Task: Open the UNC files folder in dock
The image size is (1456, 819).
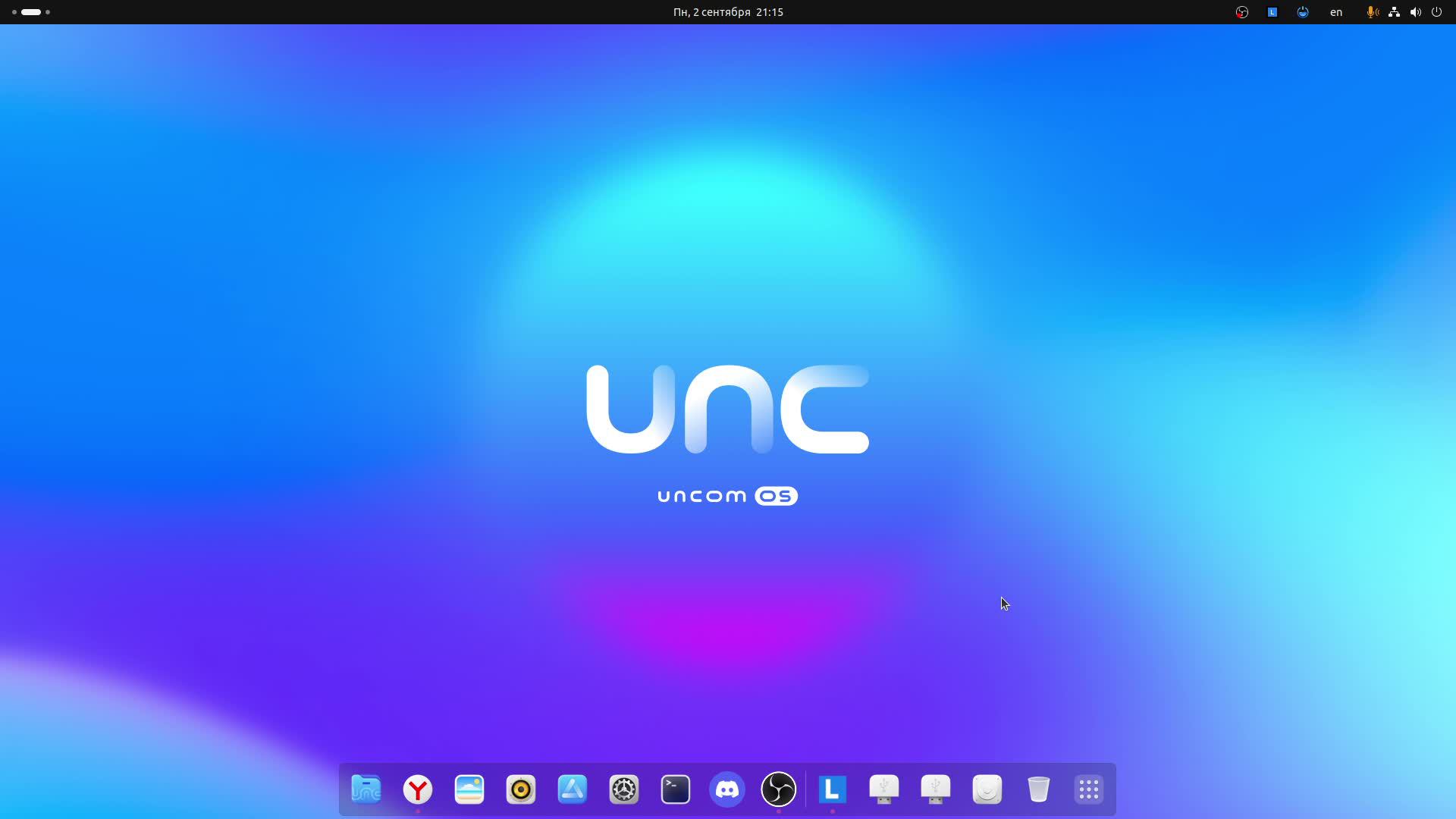Action: pyautogui.click(x=366, y=789)
